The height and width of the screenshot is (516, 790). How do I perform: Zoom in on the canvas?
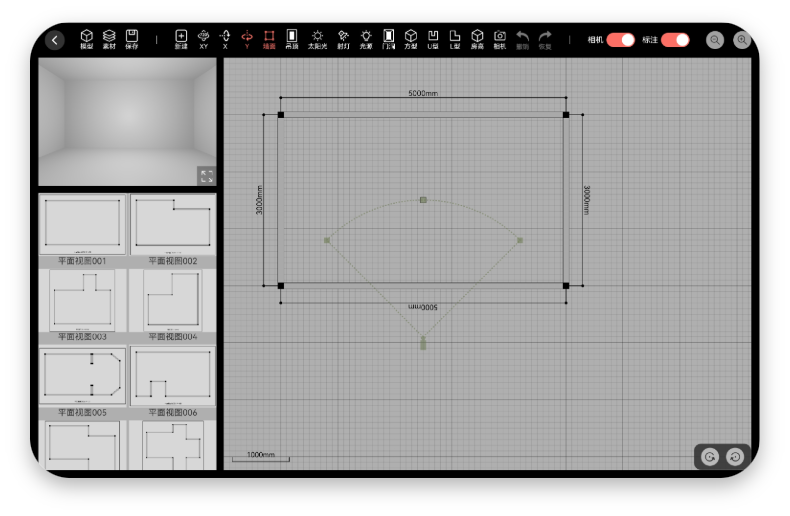pos(742,40)
